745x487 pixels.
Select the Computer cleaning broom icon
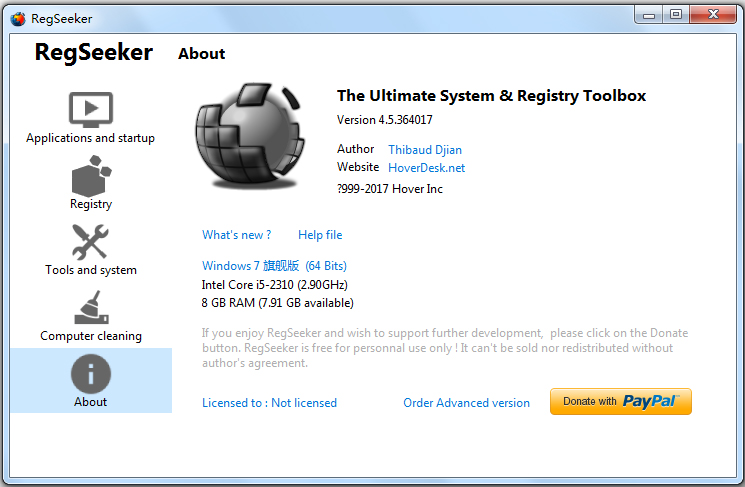pos(90,307)
